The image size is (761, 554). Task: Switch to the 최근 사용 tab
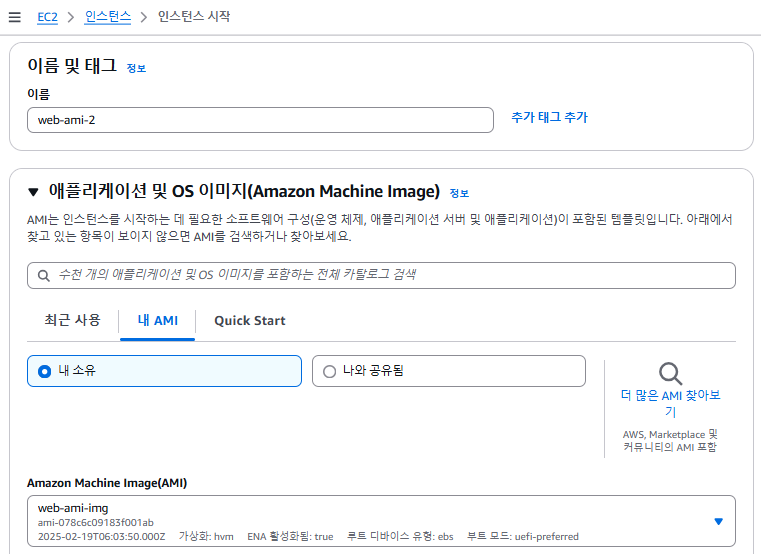[x=72, y=320]
